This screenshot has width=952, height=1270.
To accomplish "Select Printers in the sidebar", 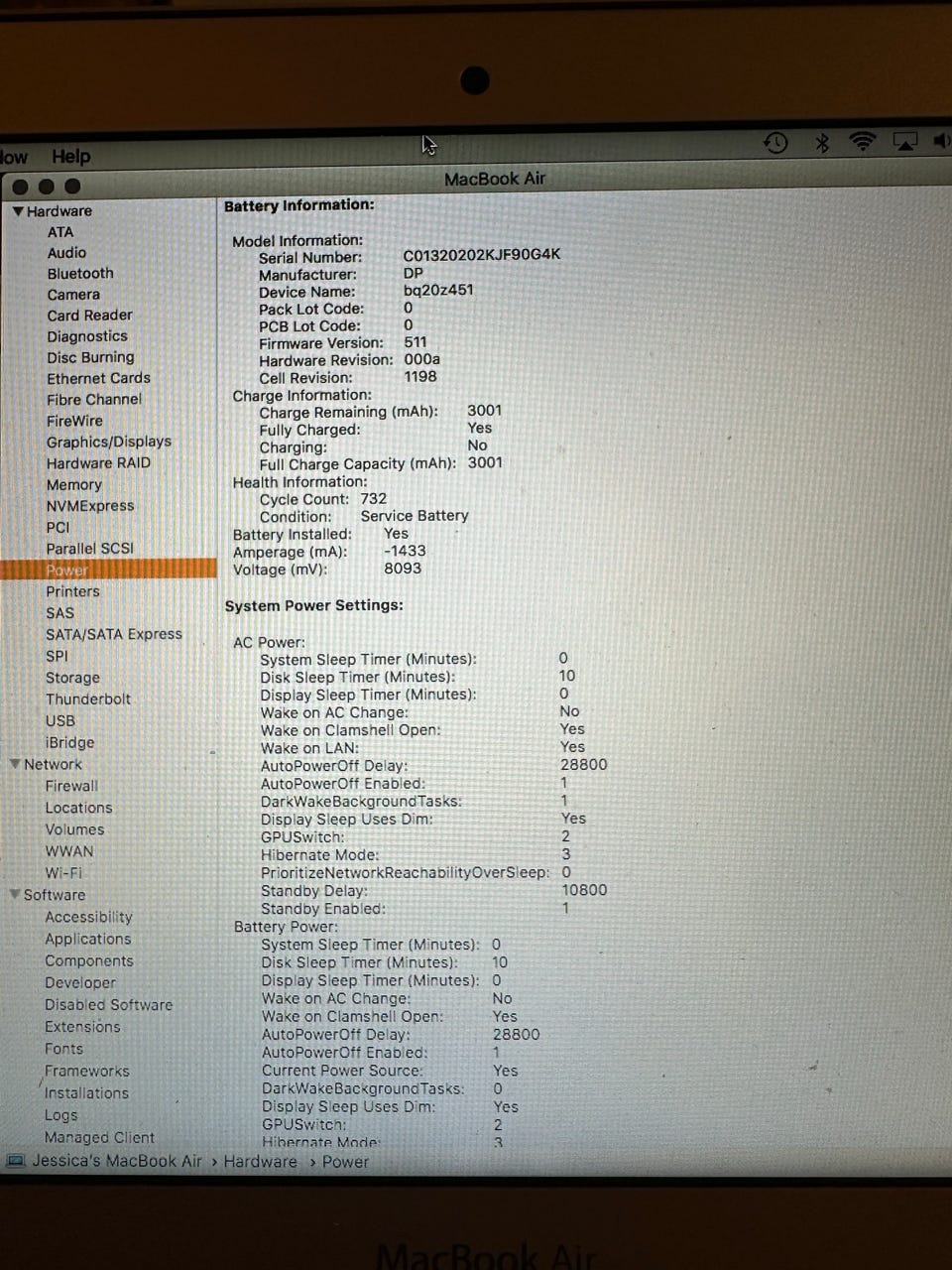I will [73, 591].
